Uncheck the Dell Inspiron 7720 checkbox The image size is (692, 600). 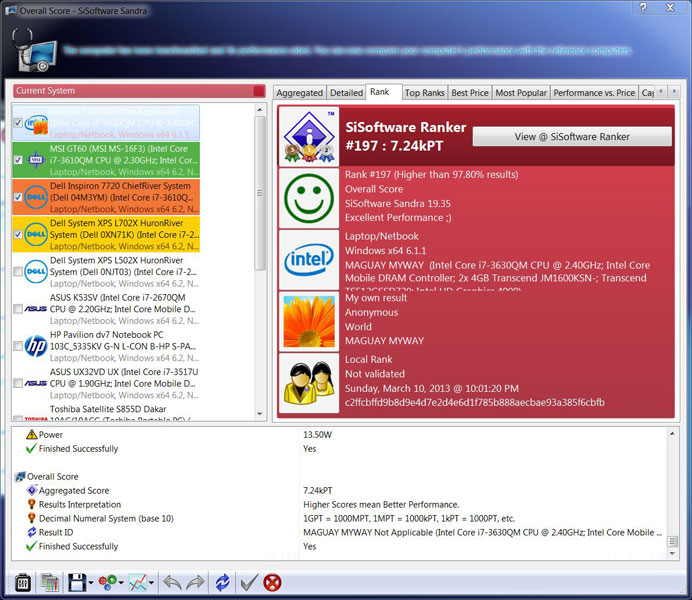19,197
